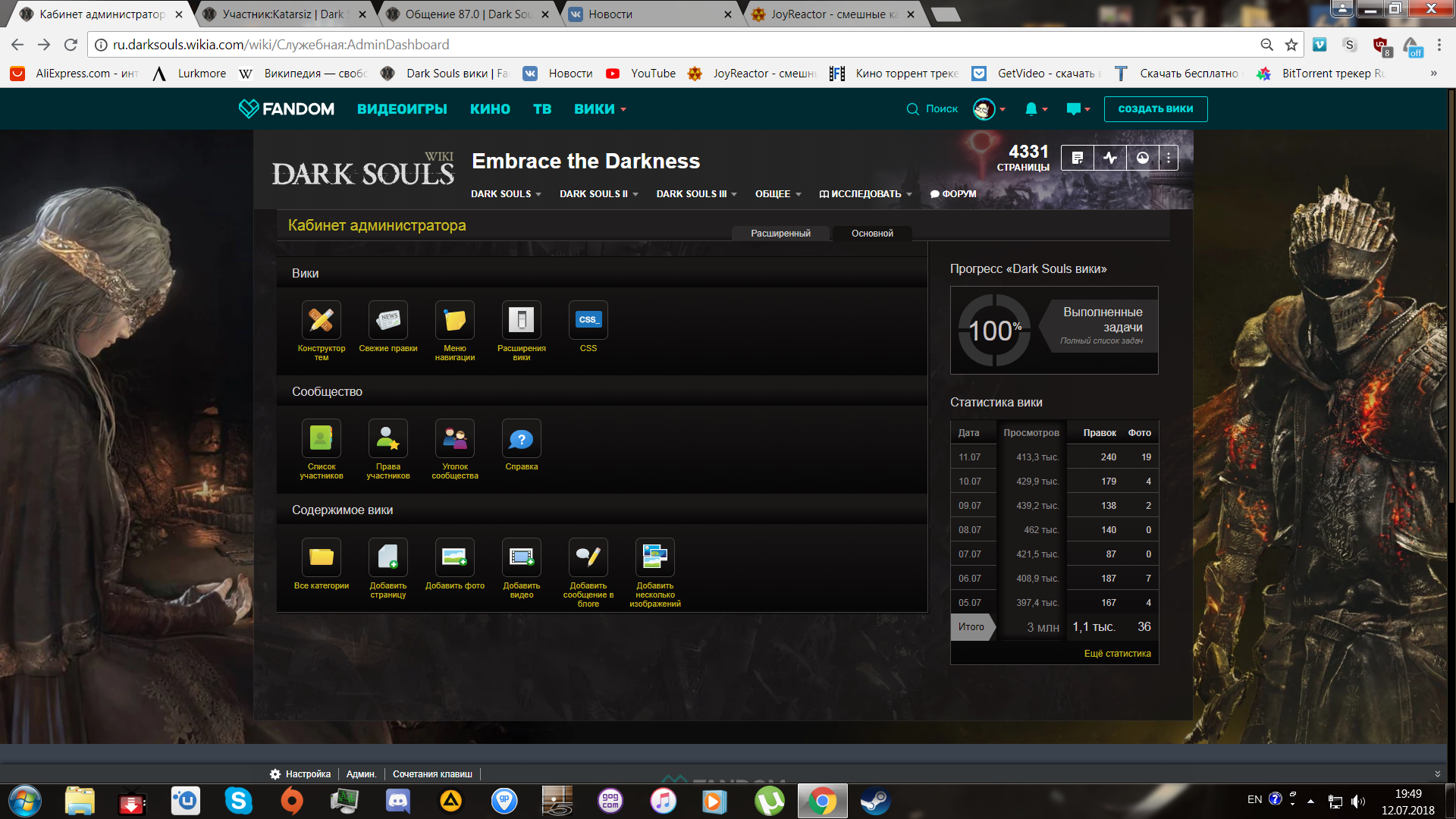Open the CSS editor icon
This screenshot has height=819, width=1456.
click(x=588, y=320)
